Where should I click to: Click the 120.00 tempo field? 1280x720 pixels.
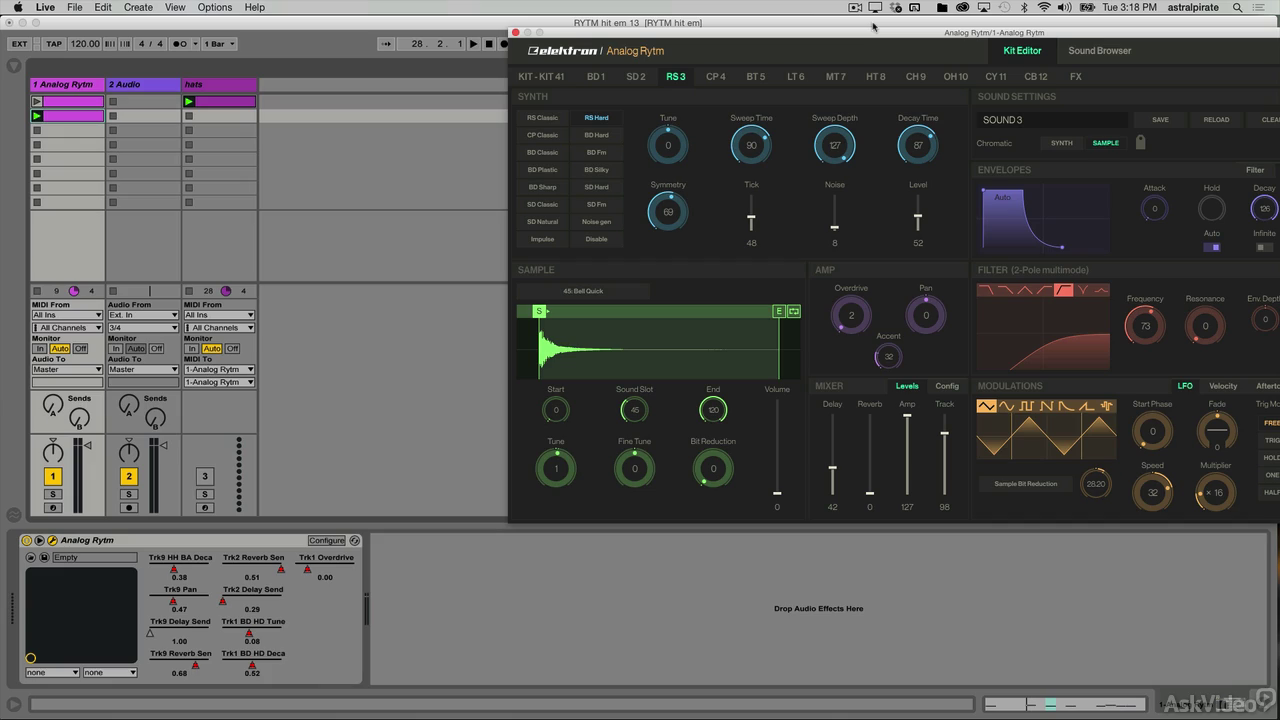(85, 44)
